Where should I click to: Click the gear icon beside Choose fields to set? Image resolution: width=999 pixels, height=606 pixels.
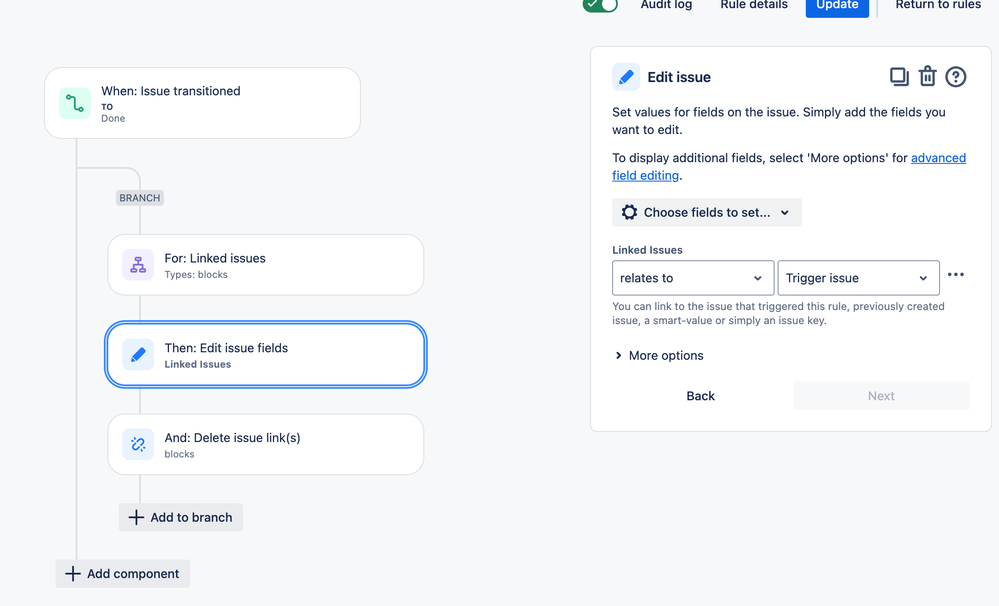click(x=629, y=211)
